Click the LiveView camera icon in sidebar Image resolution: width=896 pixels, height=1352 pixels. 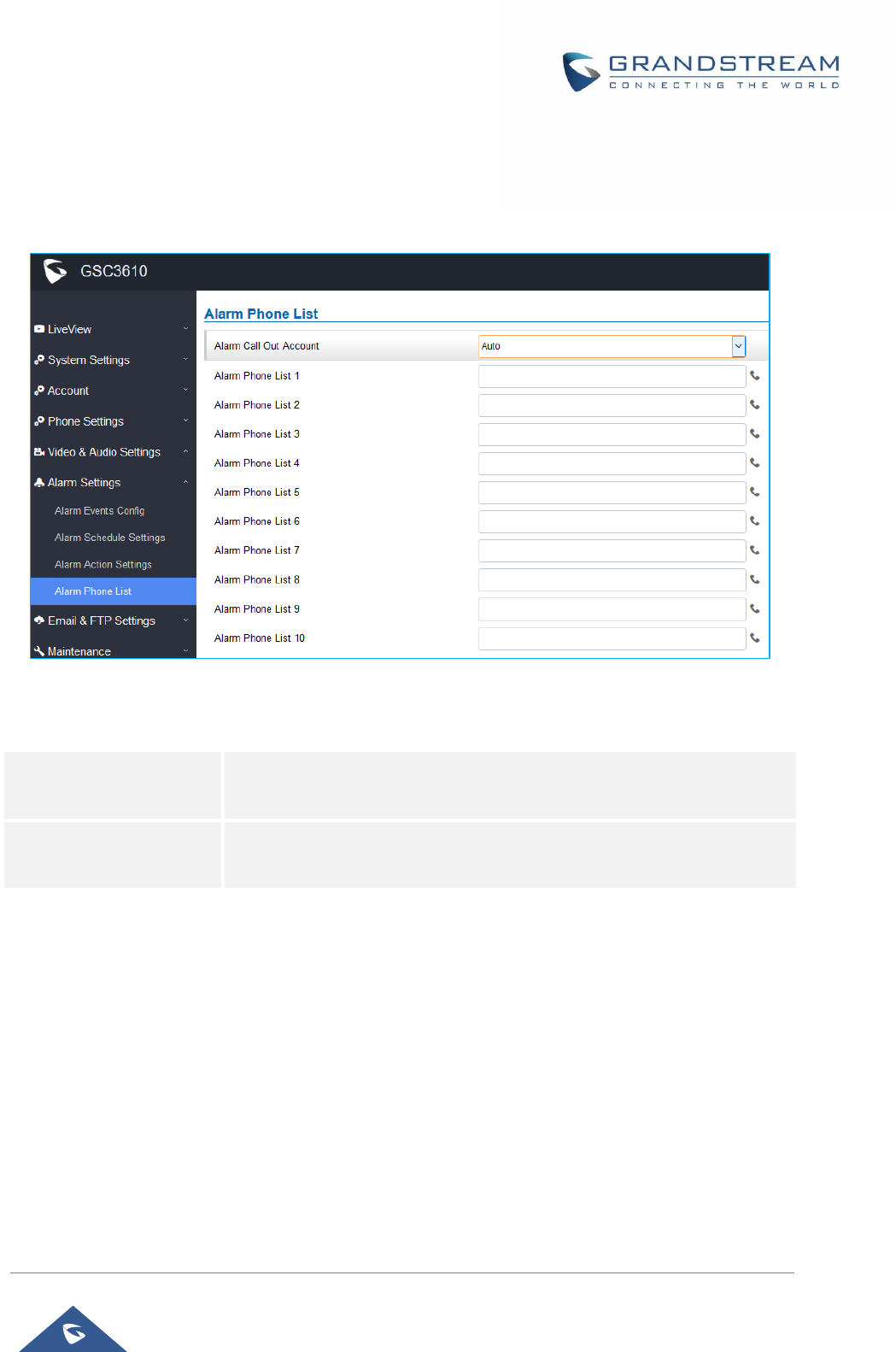39,329
